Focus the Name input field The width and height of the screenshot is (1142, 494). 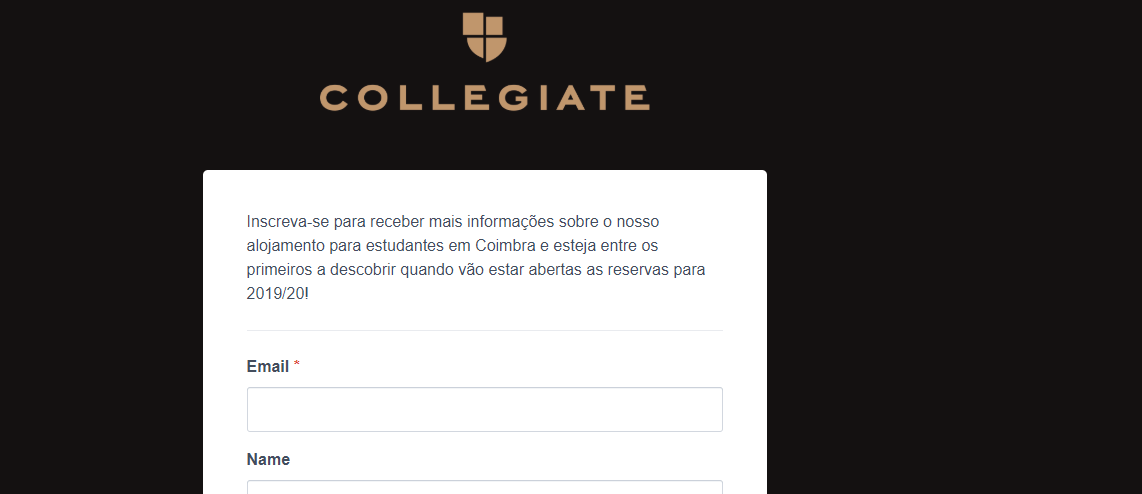click(x=484, y=487)
